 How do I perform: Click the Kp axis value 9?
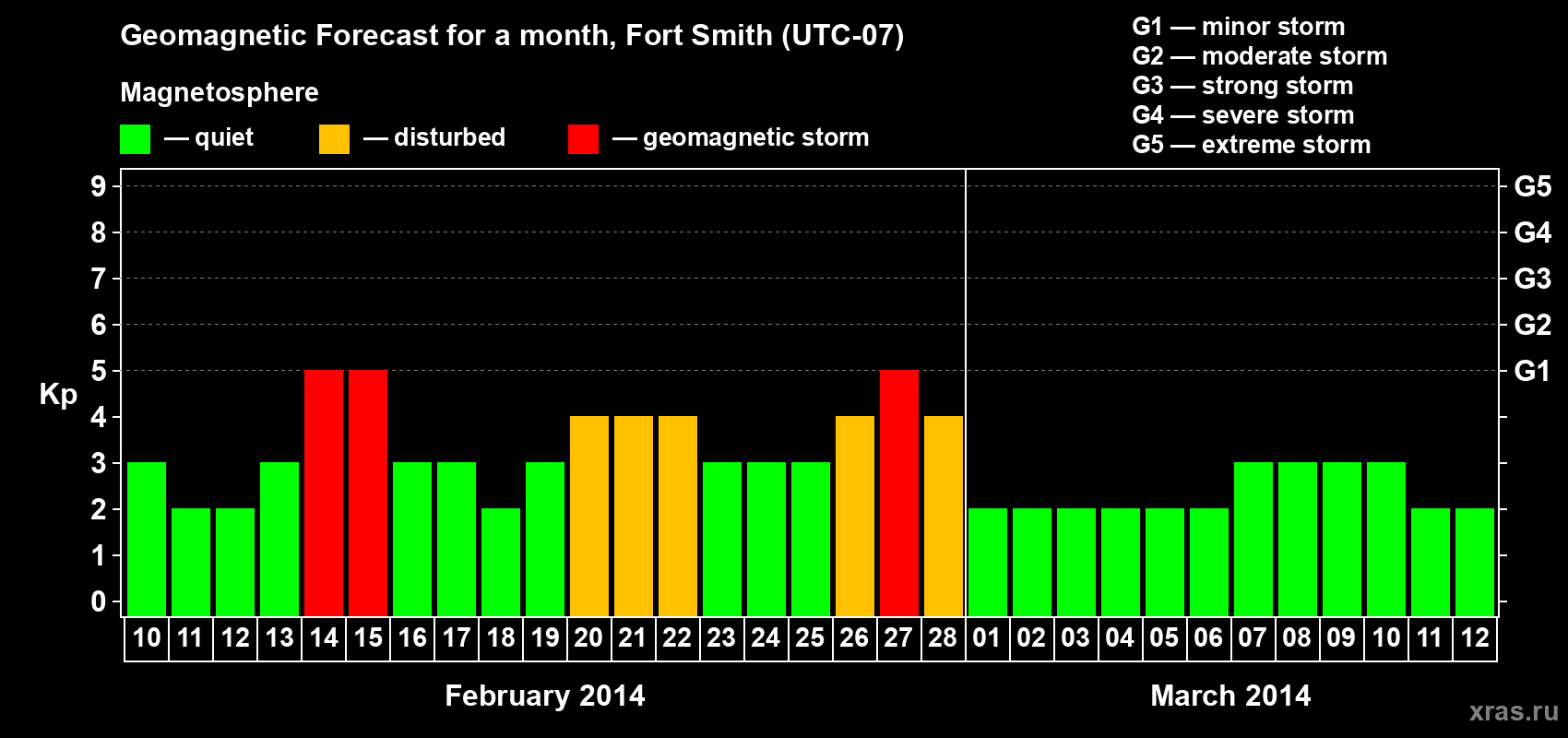[x=99, y=186]
